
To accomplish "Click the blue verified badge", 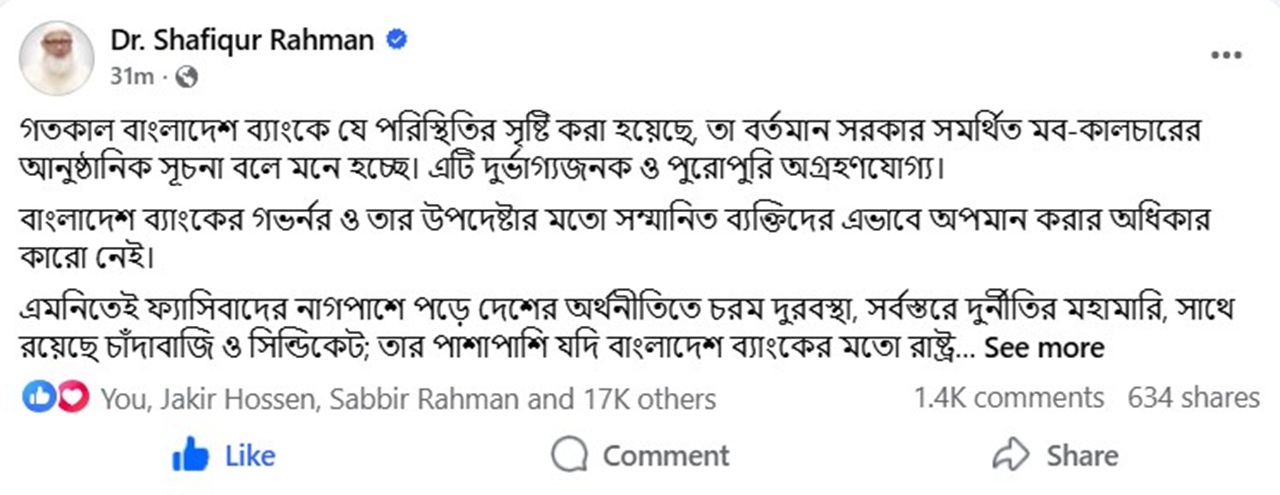I will point(397,40).
